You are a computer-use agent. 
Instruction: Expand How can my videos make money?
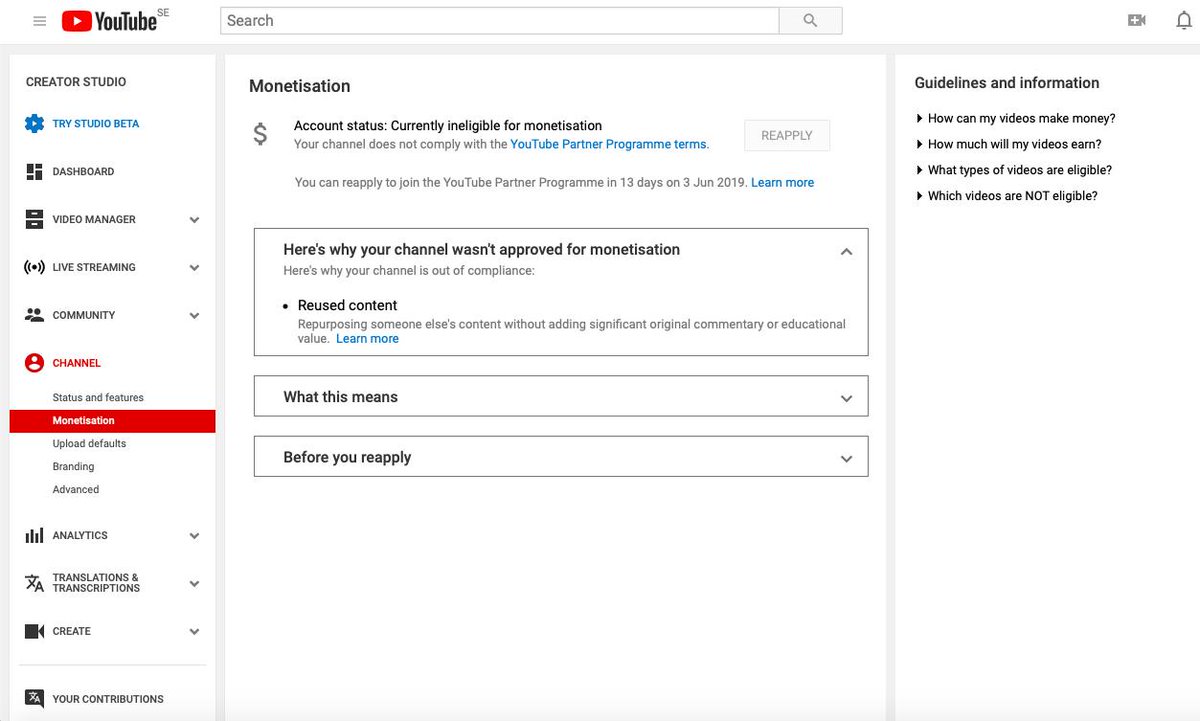[1016, 118]
